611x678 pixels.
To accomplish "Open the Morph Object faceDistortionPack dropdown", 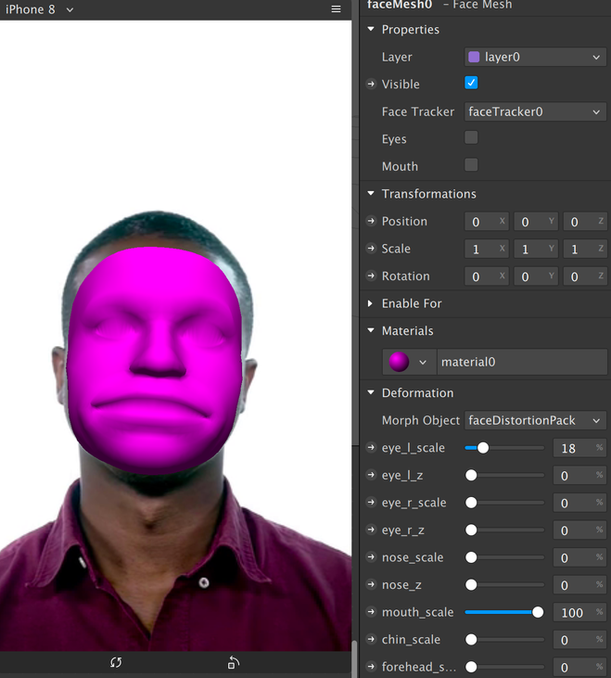I will [x=535, y=420].
